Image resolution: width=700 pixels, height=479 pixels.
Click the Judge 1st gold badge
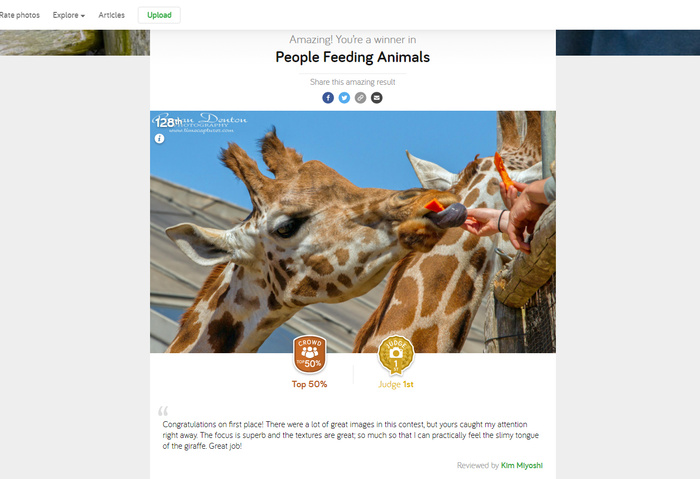tap(396, 355)
